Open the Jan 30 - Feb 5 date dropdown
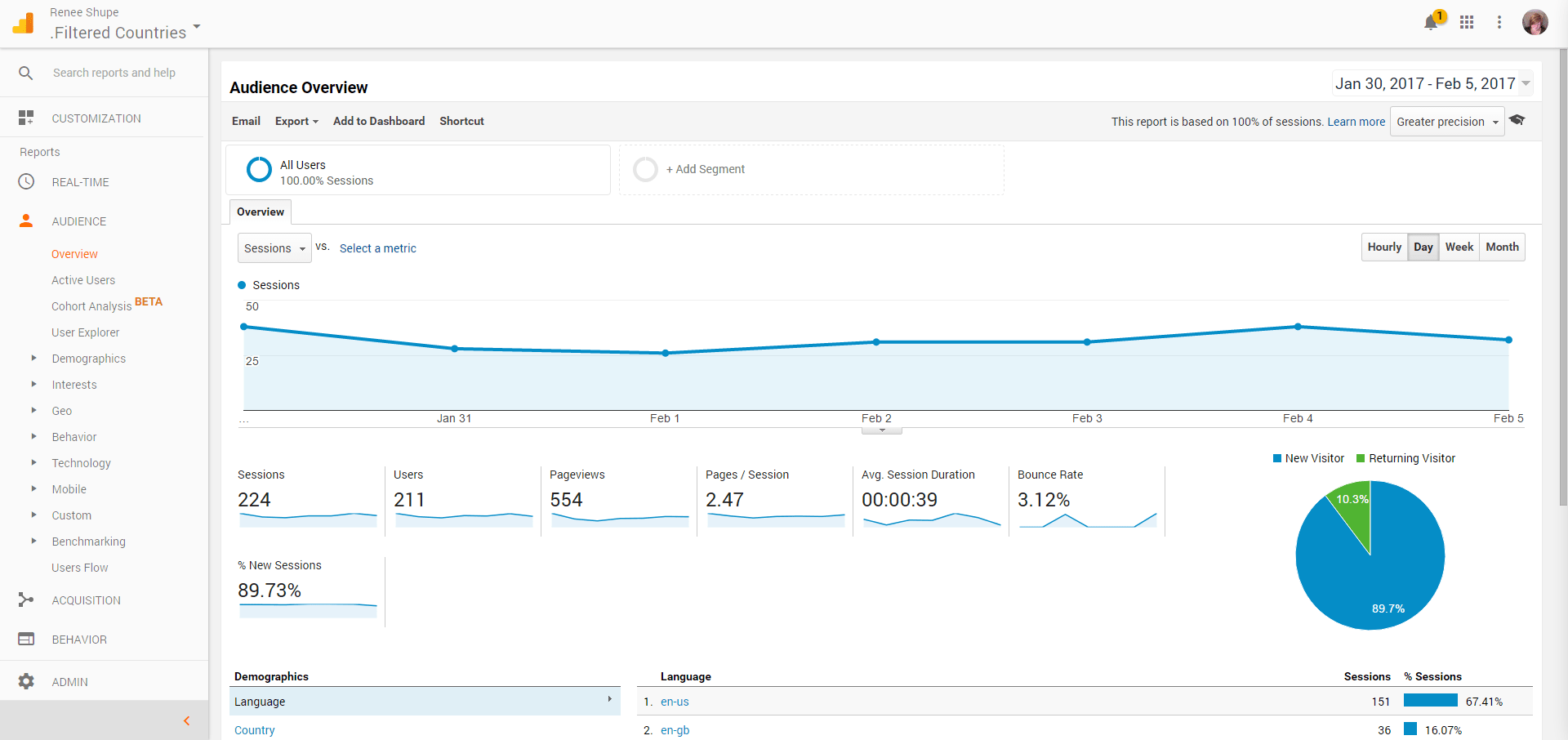The width and height of the screenshot is (1568, 740). pos(1431,82)
